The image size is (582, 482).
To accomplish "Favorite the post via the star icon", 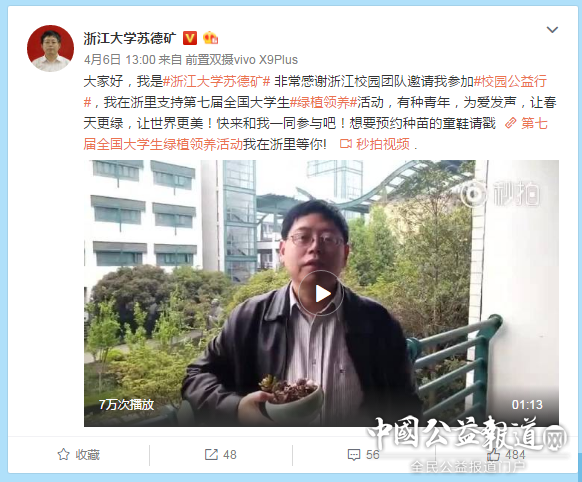I will pyautogui.click(x=63, y=455).
